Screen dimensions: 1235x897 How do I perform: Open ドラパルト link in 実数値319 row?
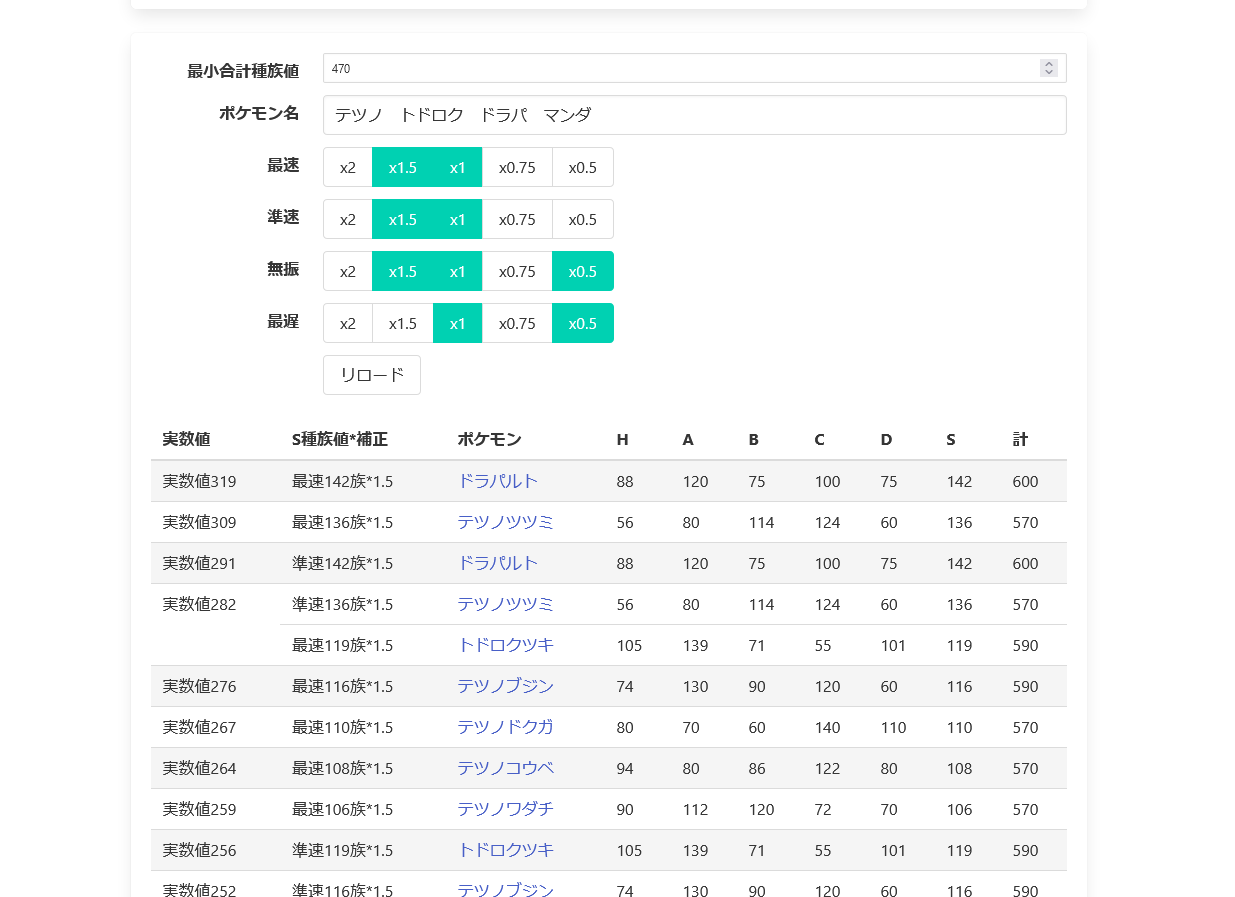pyautogui.click(x=498, y=481)
